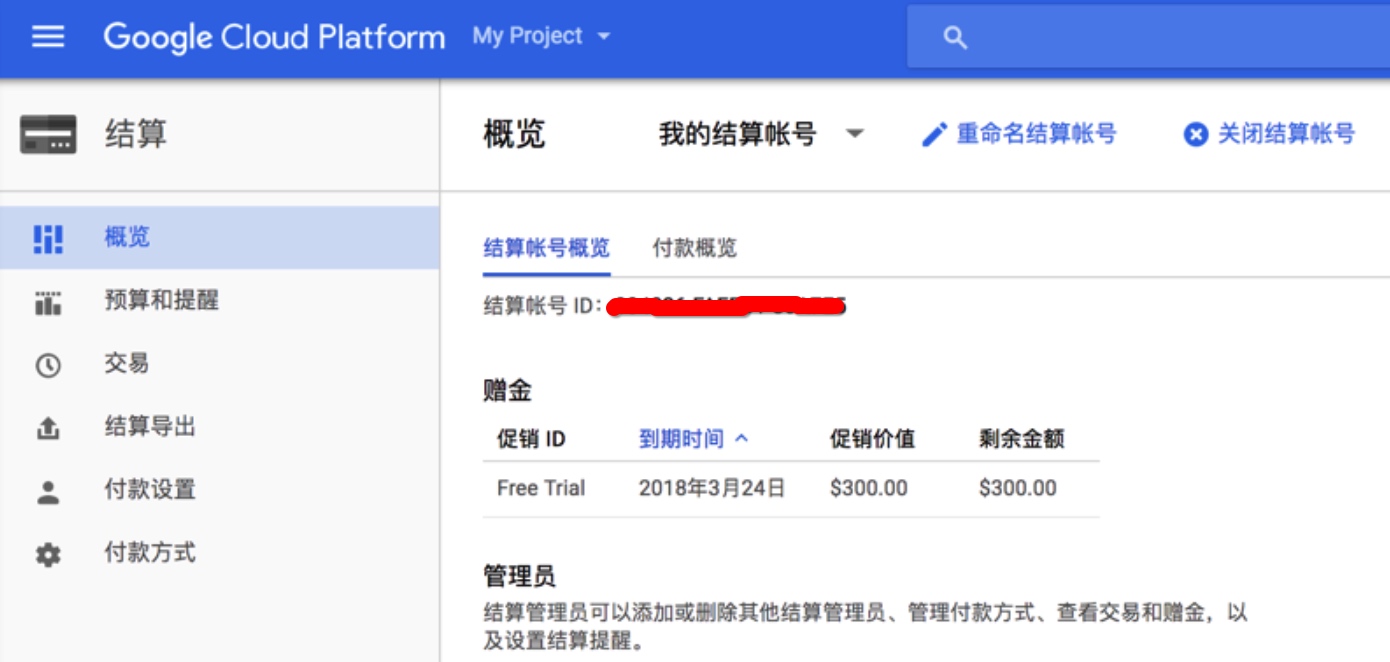
Task: Open the My Project selector dropdown
Action: click(541, 37)
